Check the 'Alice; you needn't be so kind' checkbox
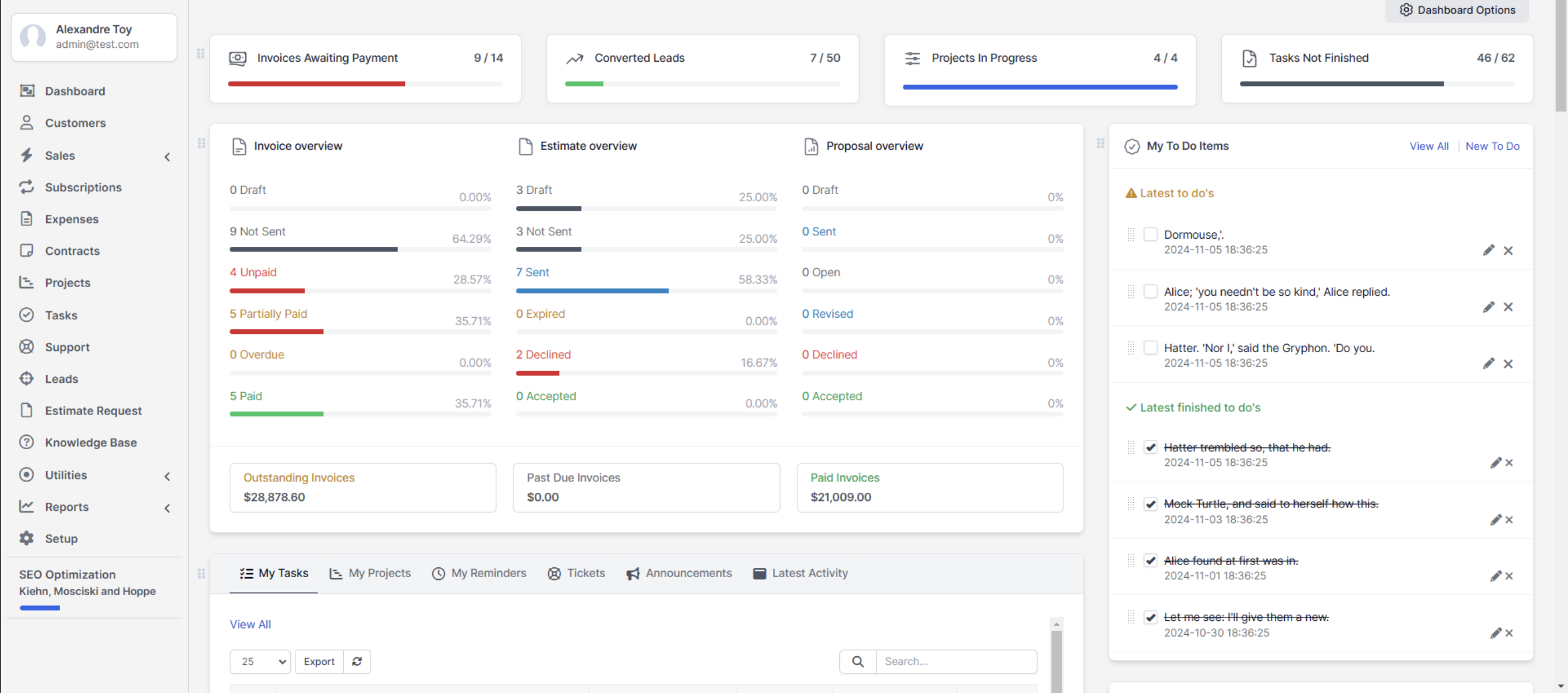The height and width of the screenshot is (693, 1568). pyautogui.click(x=1150, y=291)
